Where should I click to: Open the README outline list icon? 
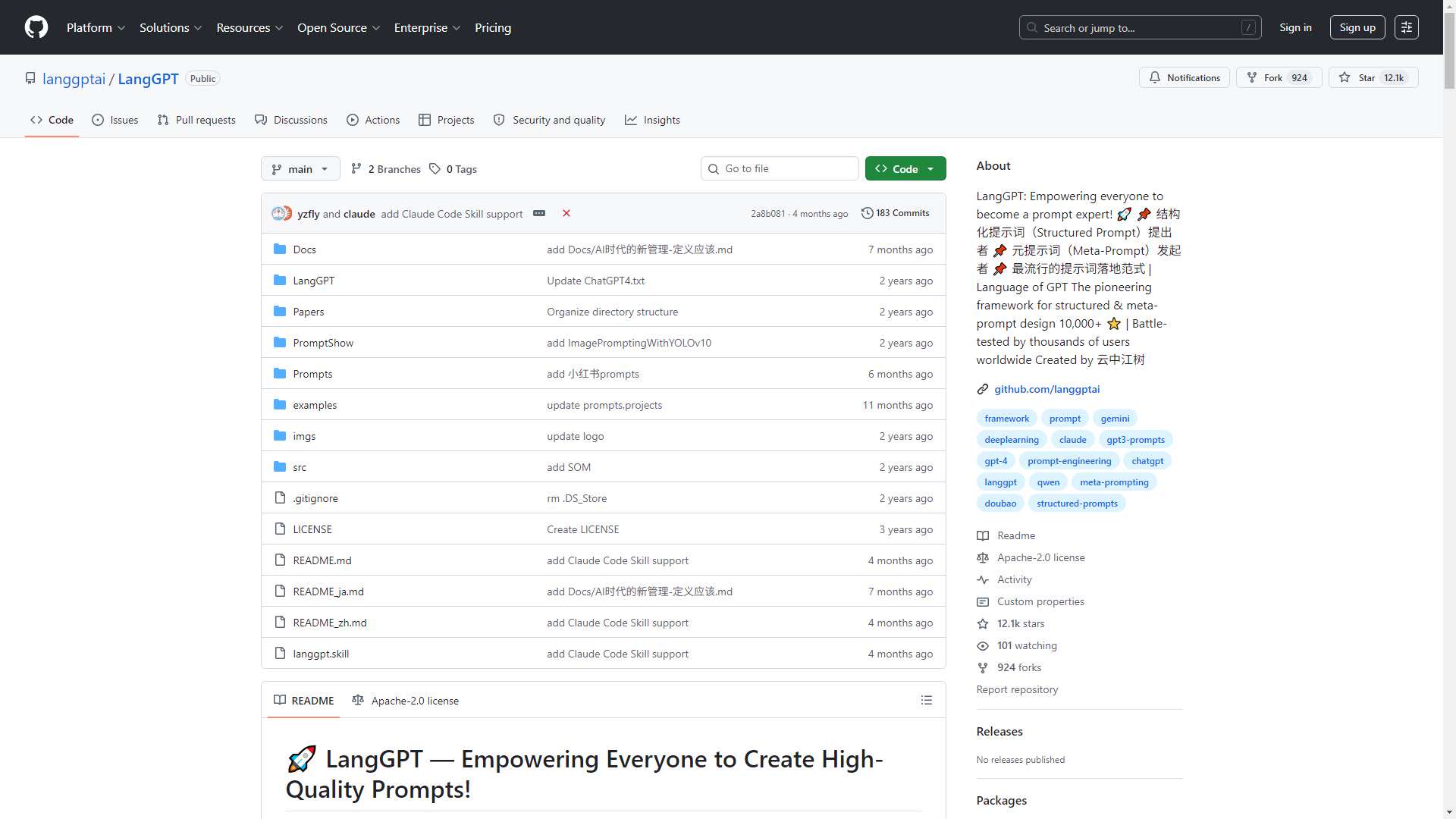click(927, 700)
